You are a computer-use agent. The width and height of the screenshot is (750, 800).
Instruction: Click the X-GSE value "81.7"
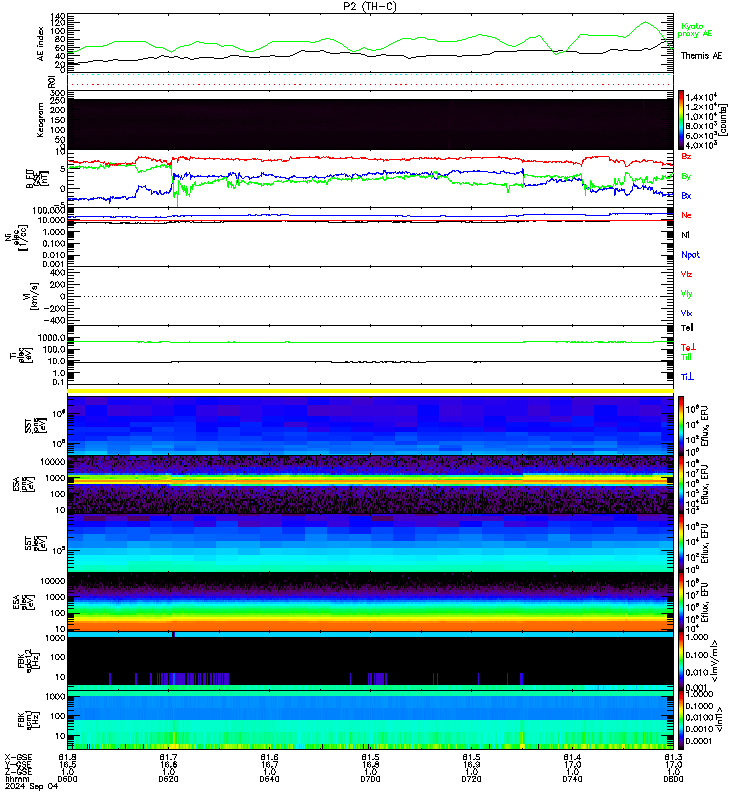(168, 757)
